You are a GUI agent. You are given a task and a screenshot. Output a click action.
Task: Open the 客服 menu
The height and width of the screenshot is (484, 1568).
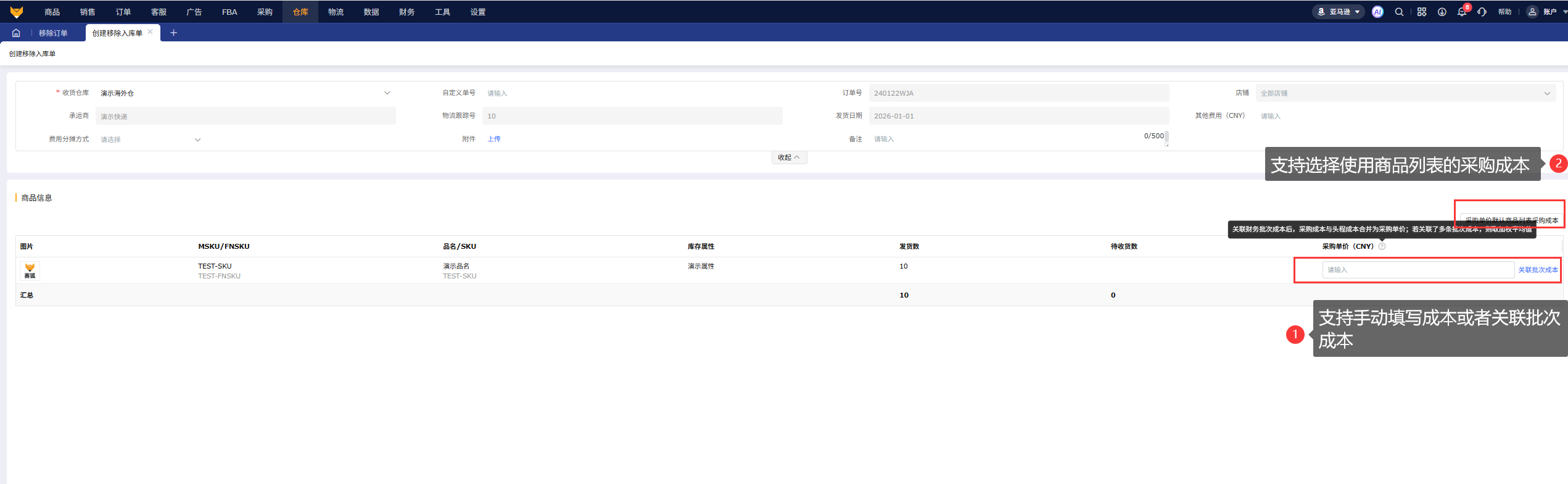coord(159,12)
